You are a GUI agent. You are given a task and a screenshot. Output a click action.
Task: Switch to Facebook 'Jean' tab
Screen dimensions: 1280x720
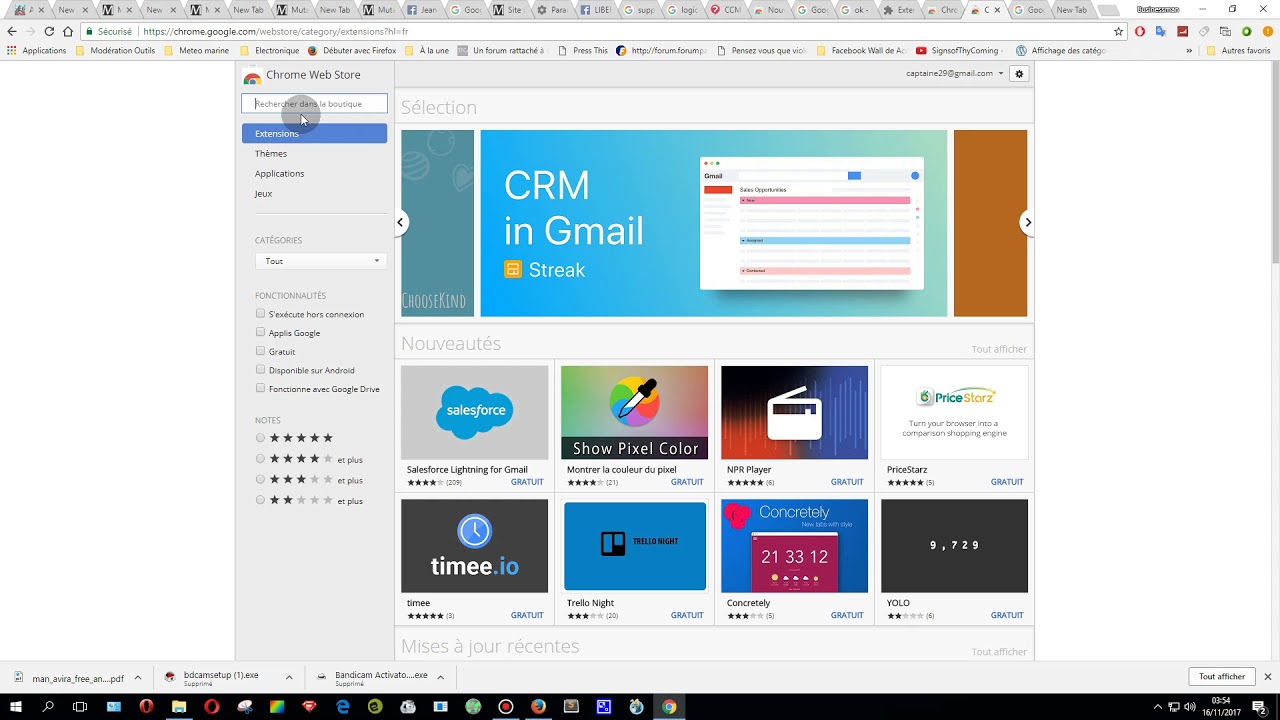point(424,9)
